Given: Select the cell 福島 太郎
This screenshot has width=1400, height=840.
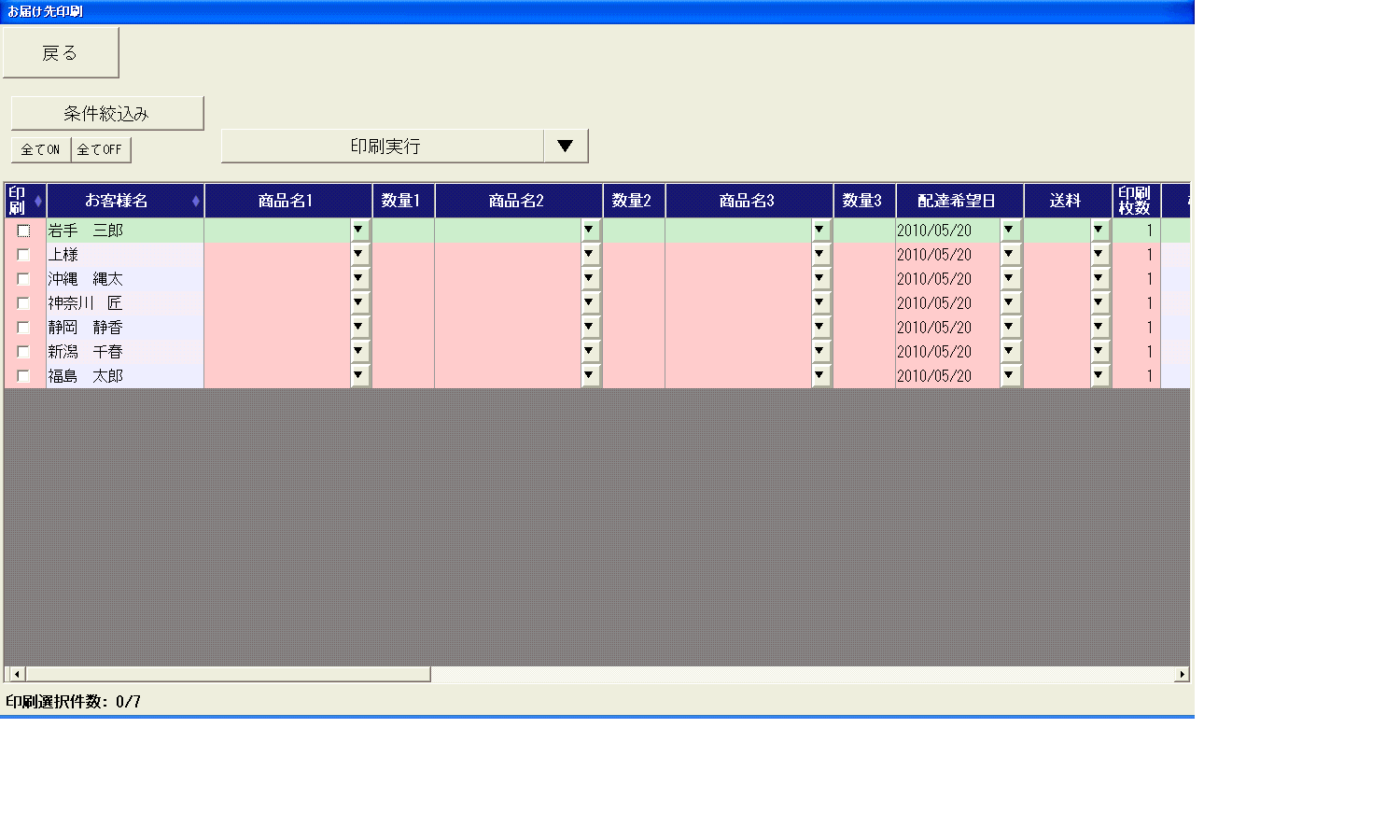Looking at the screenshot, I should pyautogui.click(x=125, y=376).
